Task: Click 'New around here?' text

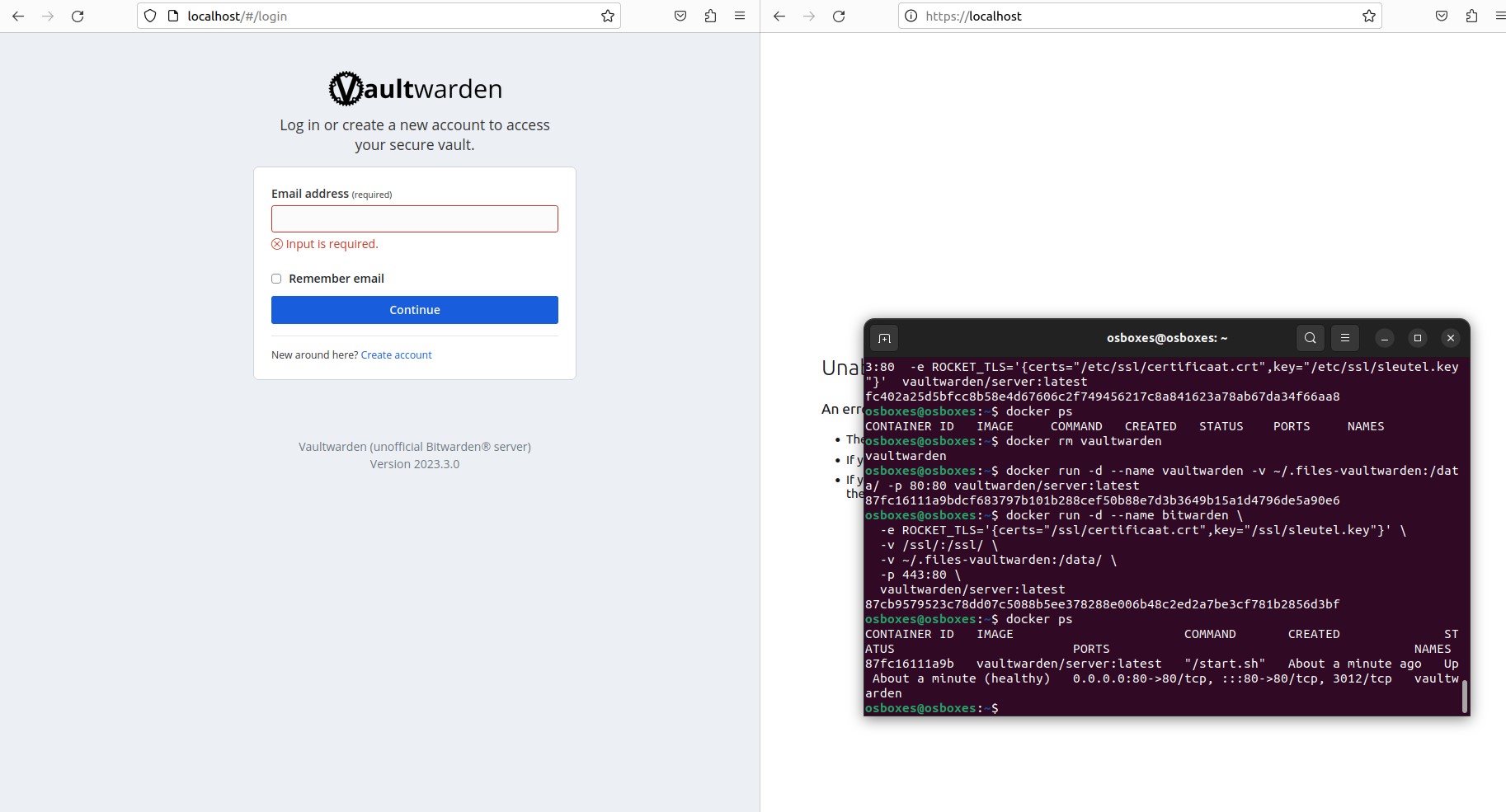Action: (314, 355)
